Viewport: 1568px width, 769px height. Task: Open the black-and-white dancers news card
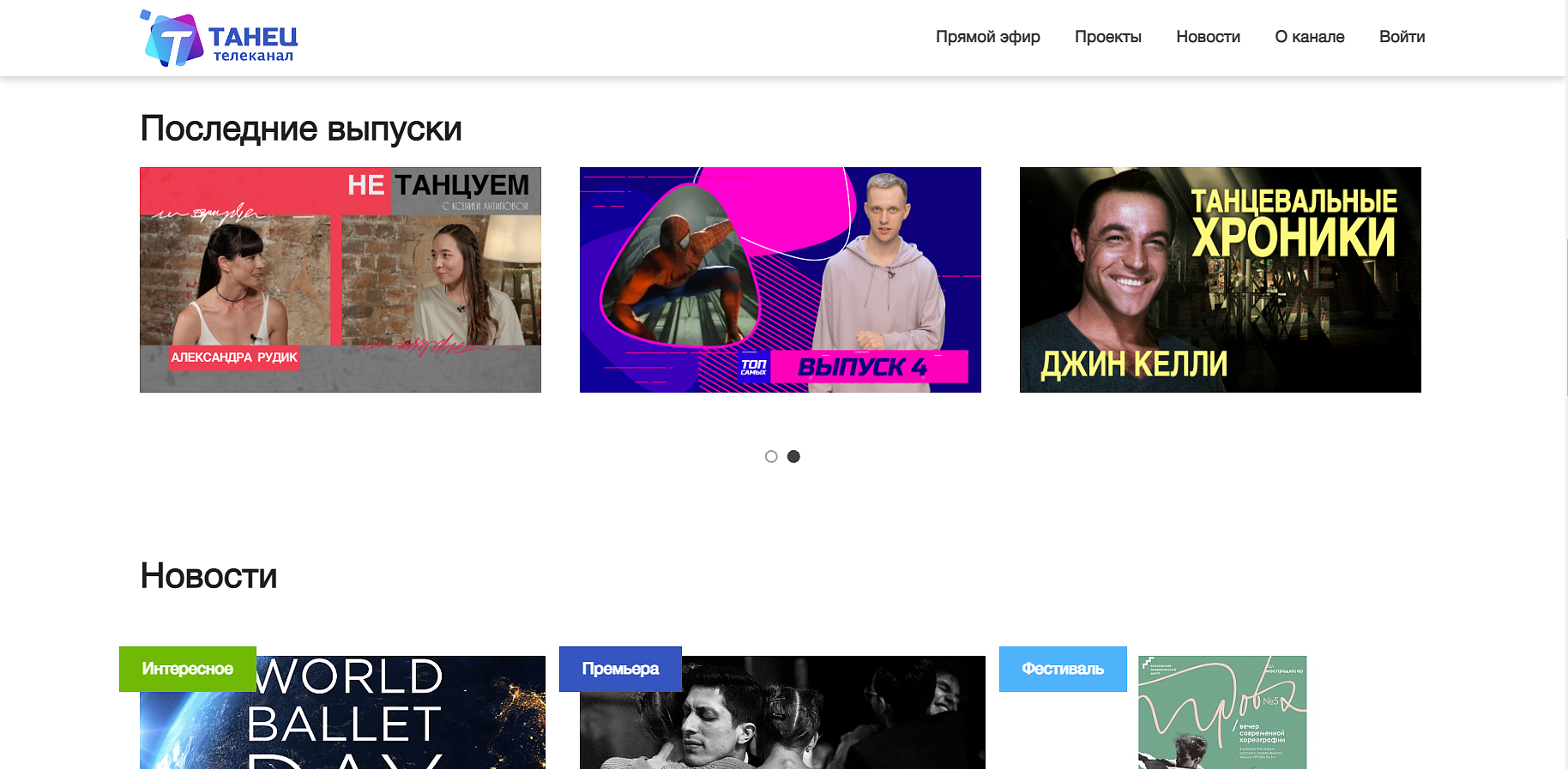tap(782, 712)
